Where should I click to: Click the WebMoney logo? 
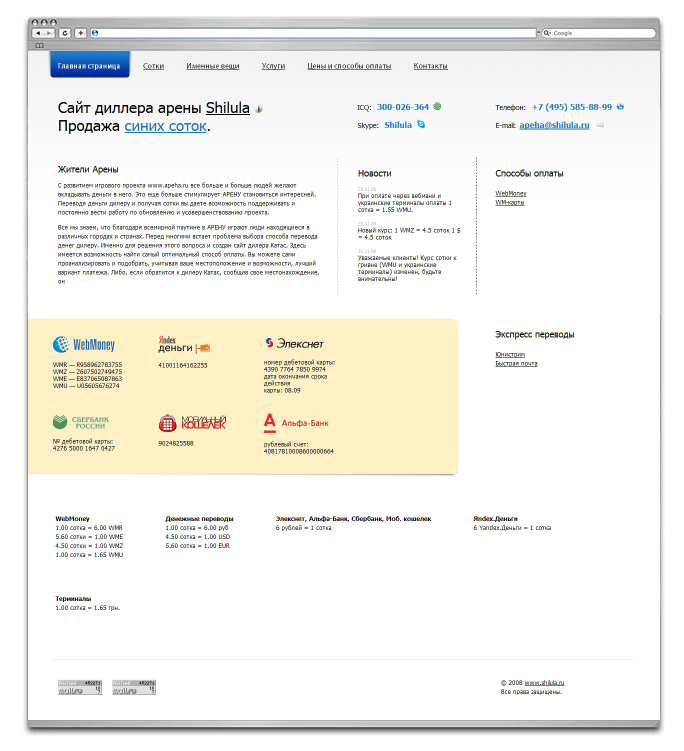click(x=84, y=344)
